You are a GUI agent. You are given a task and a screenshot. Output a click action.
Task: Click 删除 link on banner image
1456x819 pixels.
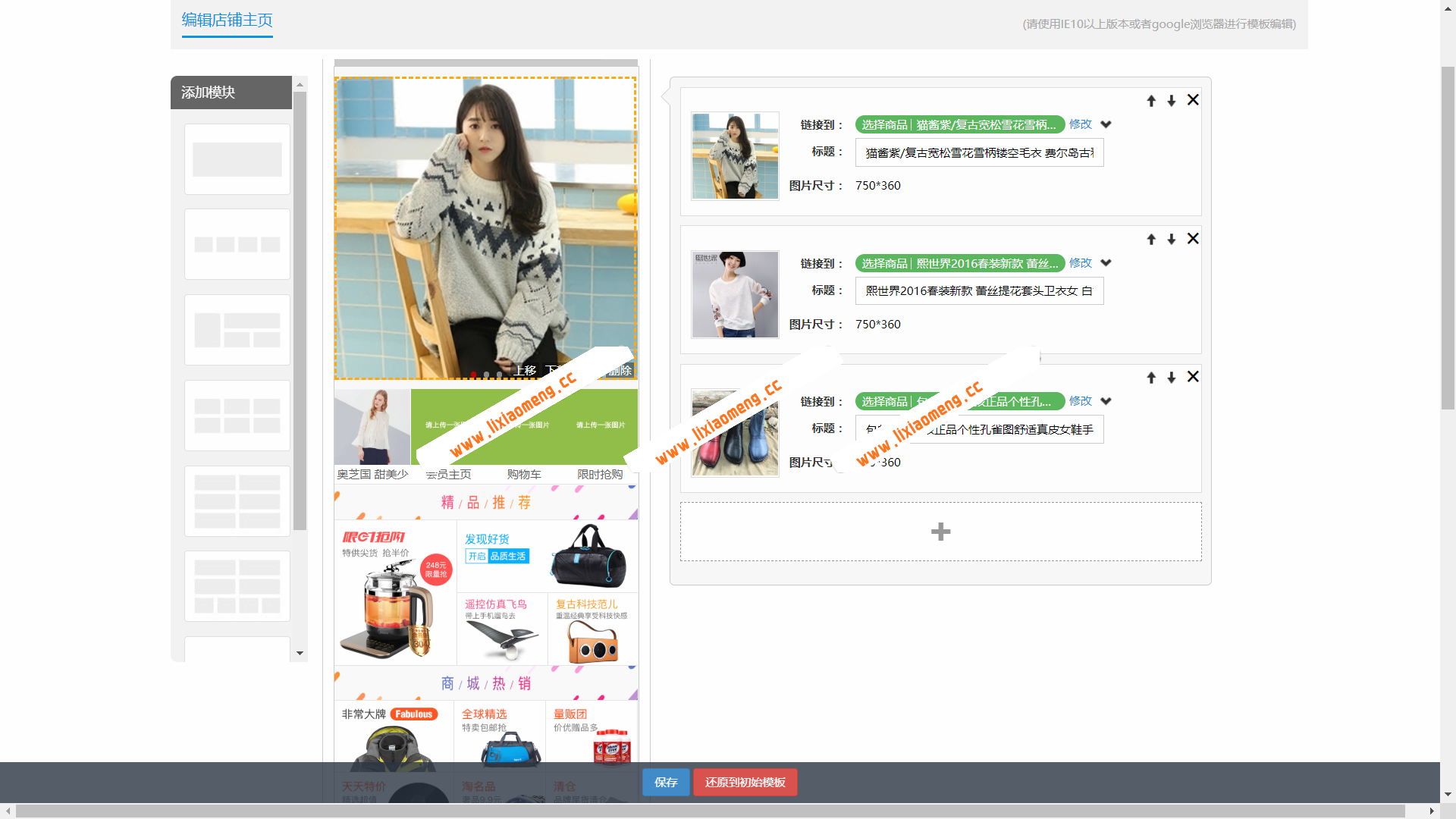pos(622,371)
